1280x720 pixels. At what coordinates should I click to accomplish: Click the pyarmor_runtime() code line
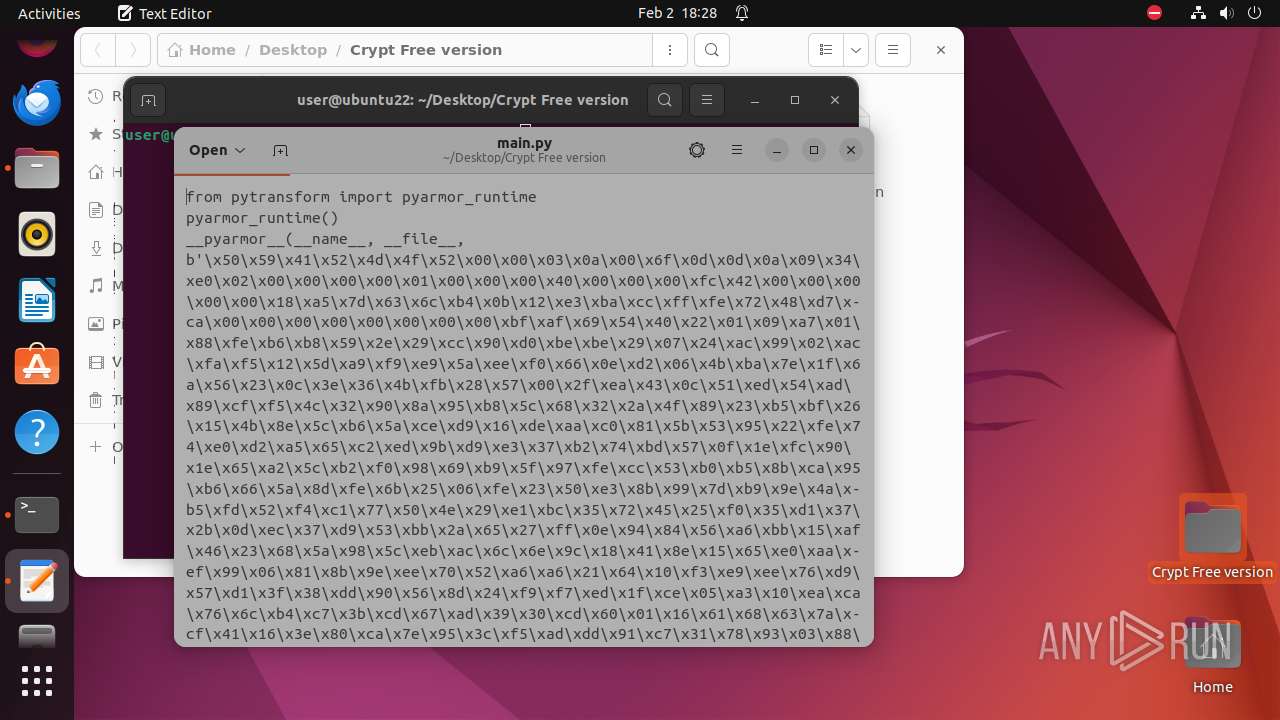tap(262, 218)
